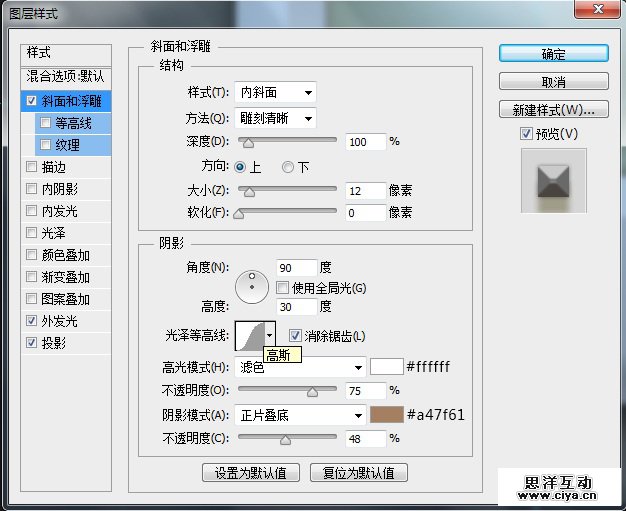Open the 纹理 sub-settings
626x511 pixels.
(x=67, y=145)
